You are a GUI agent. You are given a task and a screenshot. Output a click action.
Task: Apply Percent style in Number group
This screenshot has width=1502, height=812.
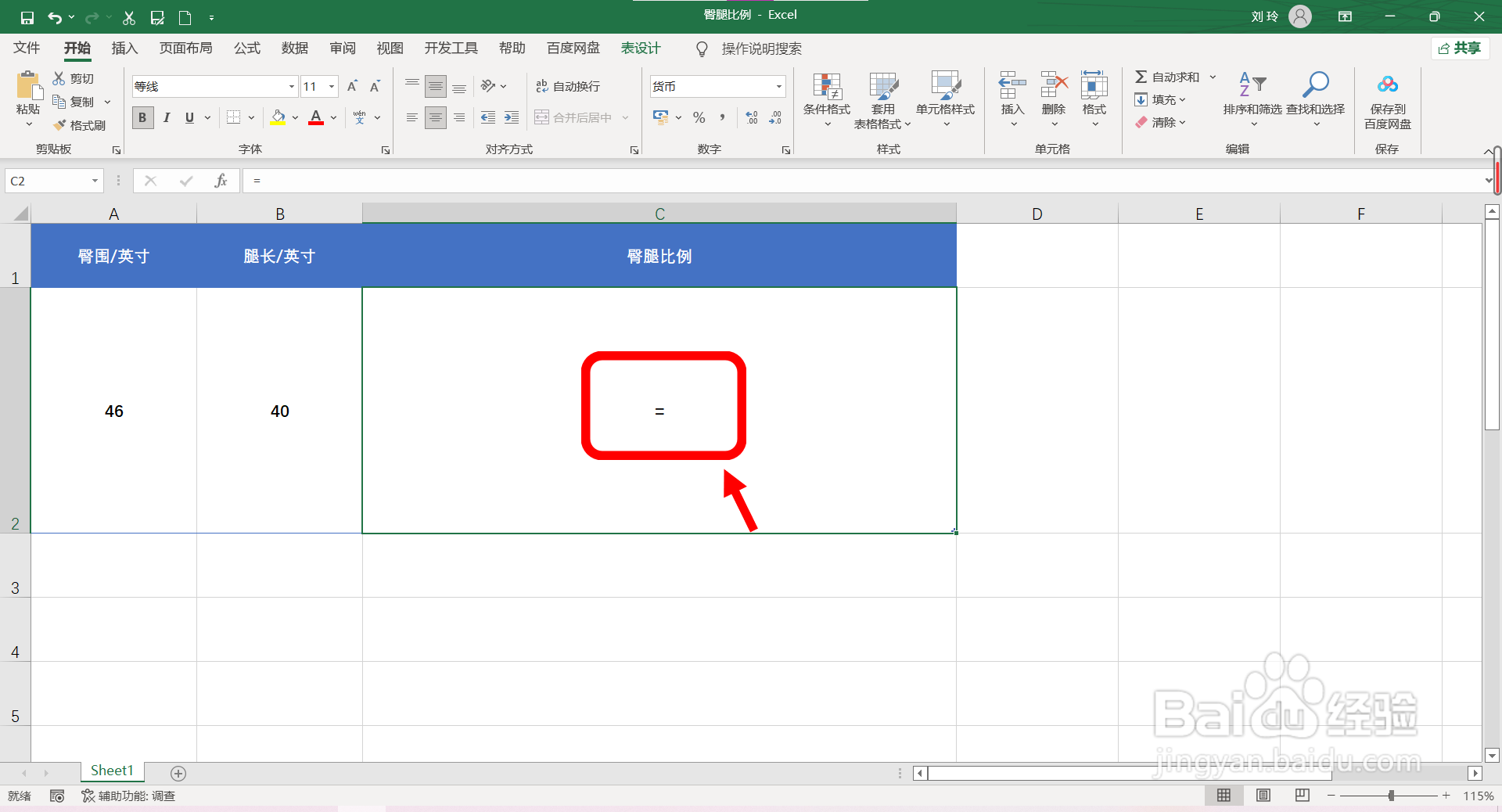click(x=699, y=117)
